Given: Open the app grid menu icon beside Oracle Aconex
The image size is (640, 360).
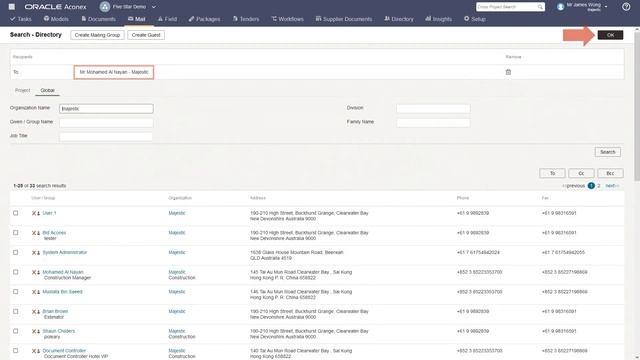Looking at the screenshot, I should tap(12, 7).
